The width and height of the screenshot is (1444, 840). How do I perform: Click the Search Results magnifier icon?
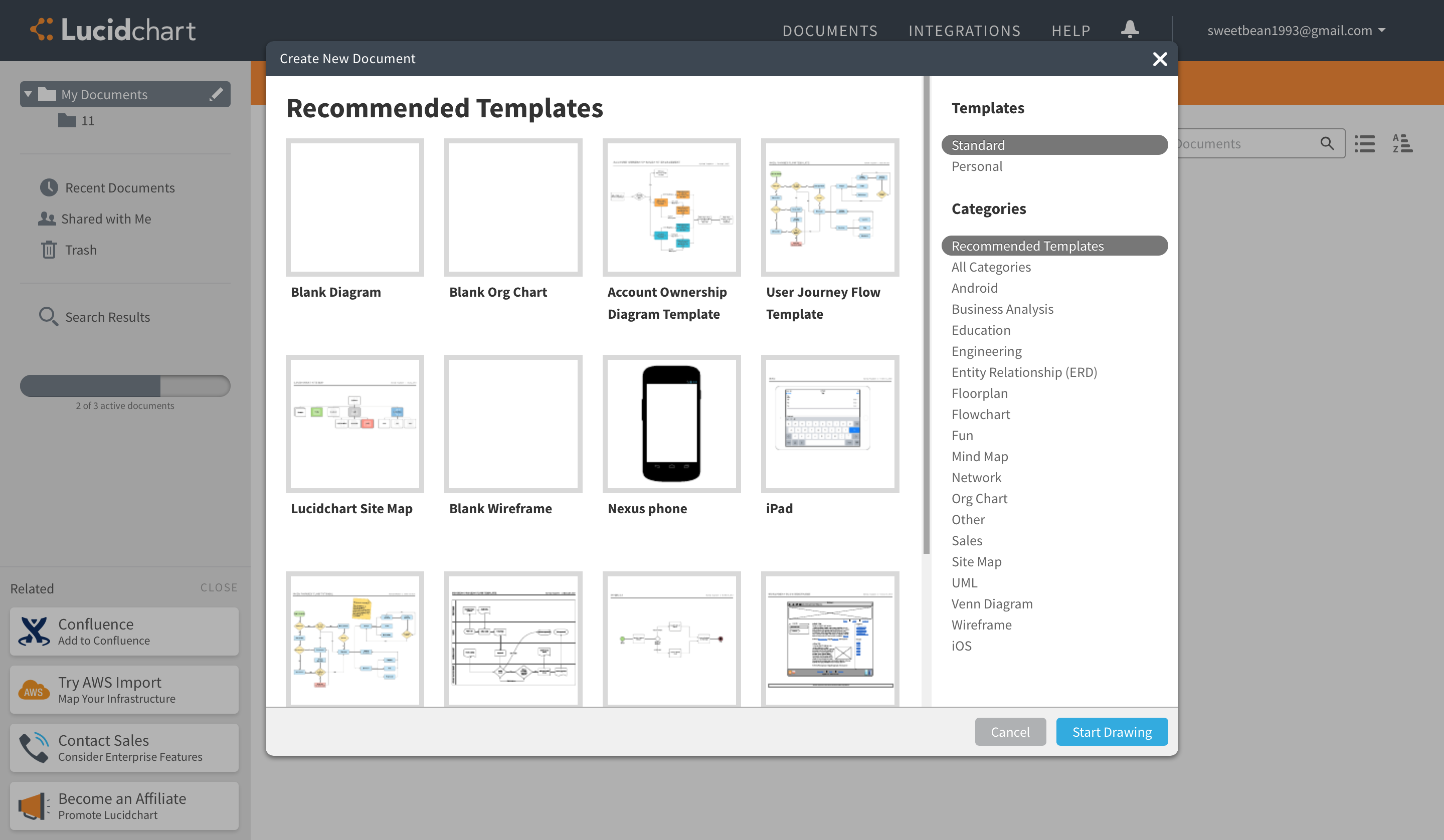coord(48,316)
